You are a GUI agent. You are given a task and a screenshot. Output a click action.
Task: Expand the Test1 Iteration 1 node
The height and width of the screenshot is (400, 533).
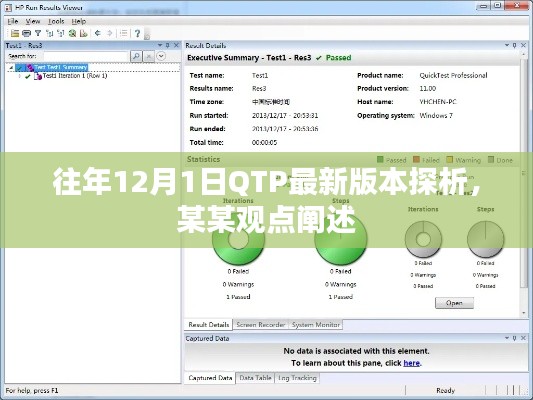(19, 76)
